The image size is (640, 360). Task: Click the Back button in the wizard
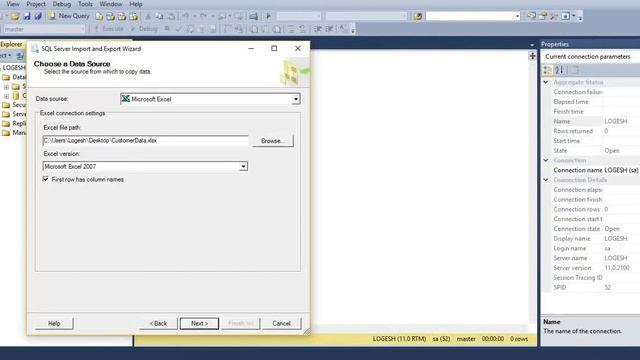click(x=158, y=324)
